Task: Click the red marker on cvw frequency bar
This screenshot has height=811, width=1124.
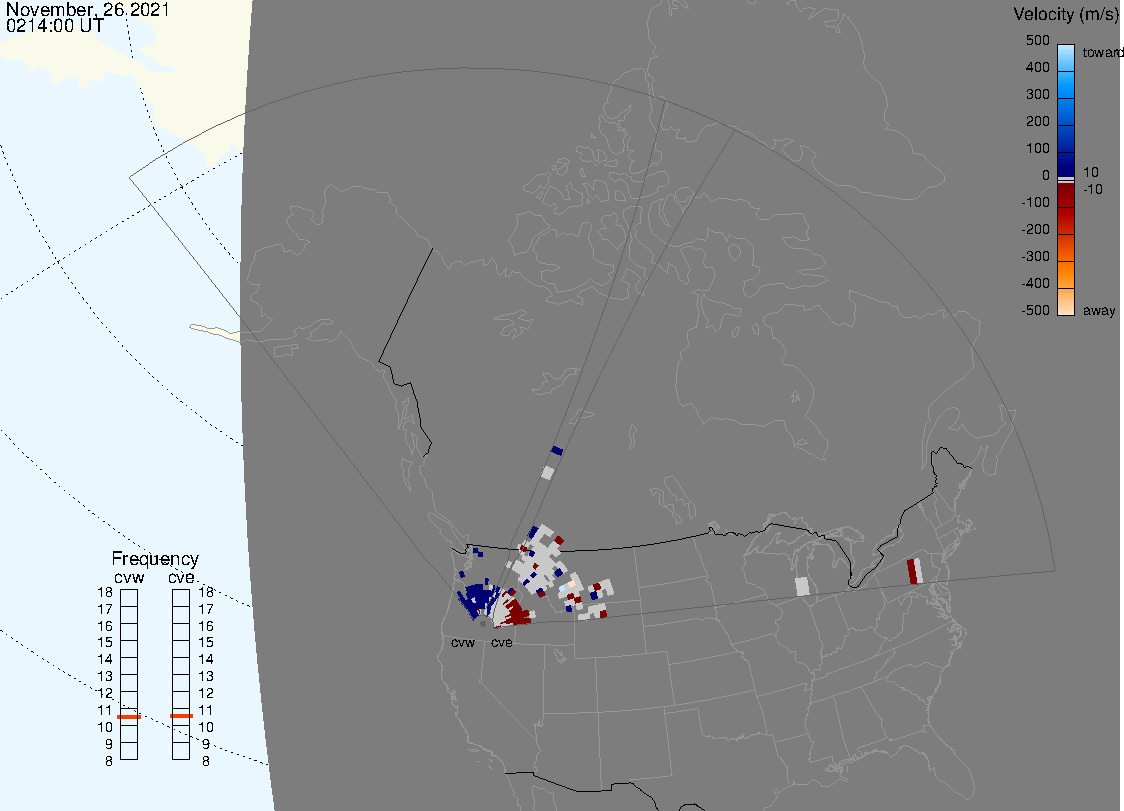Action: 129,716
